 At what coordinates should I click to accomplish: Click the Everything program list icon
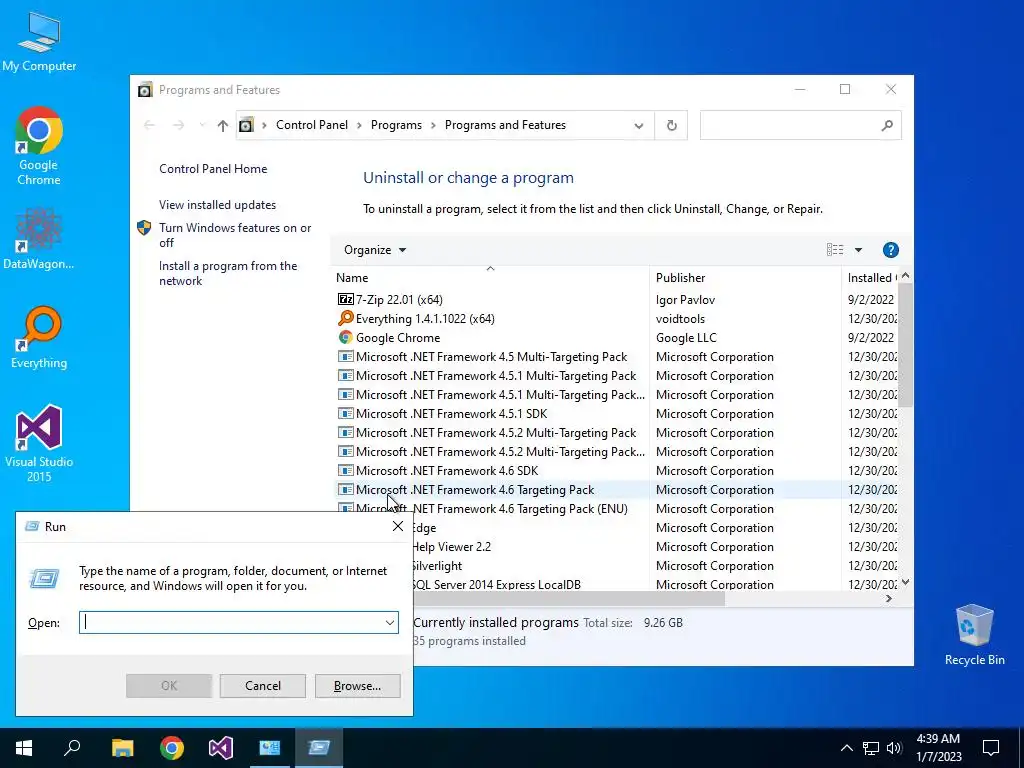point(345,318)
